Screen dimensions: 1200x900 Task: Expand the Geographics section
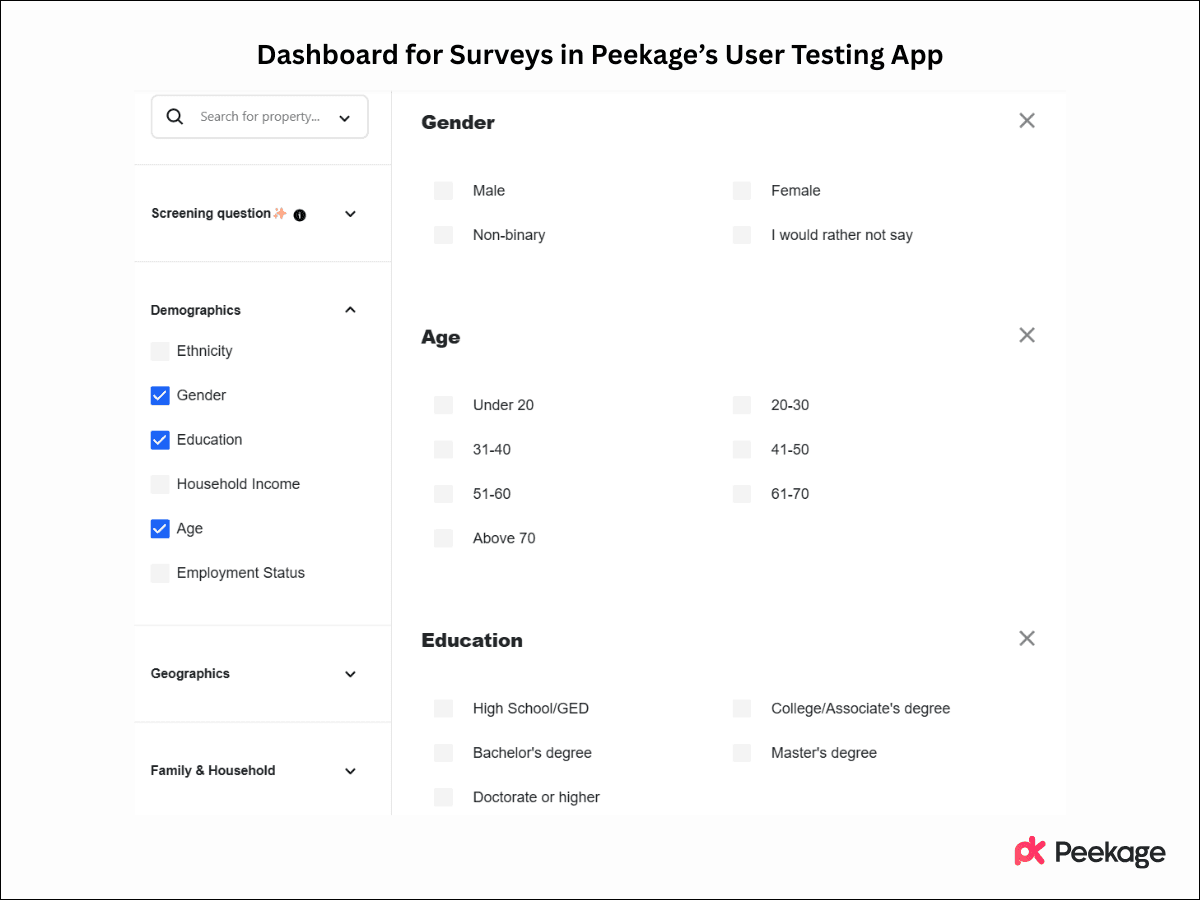point(350,673)
